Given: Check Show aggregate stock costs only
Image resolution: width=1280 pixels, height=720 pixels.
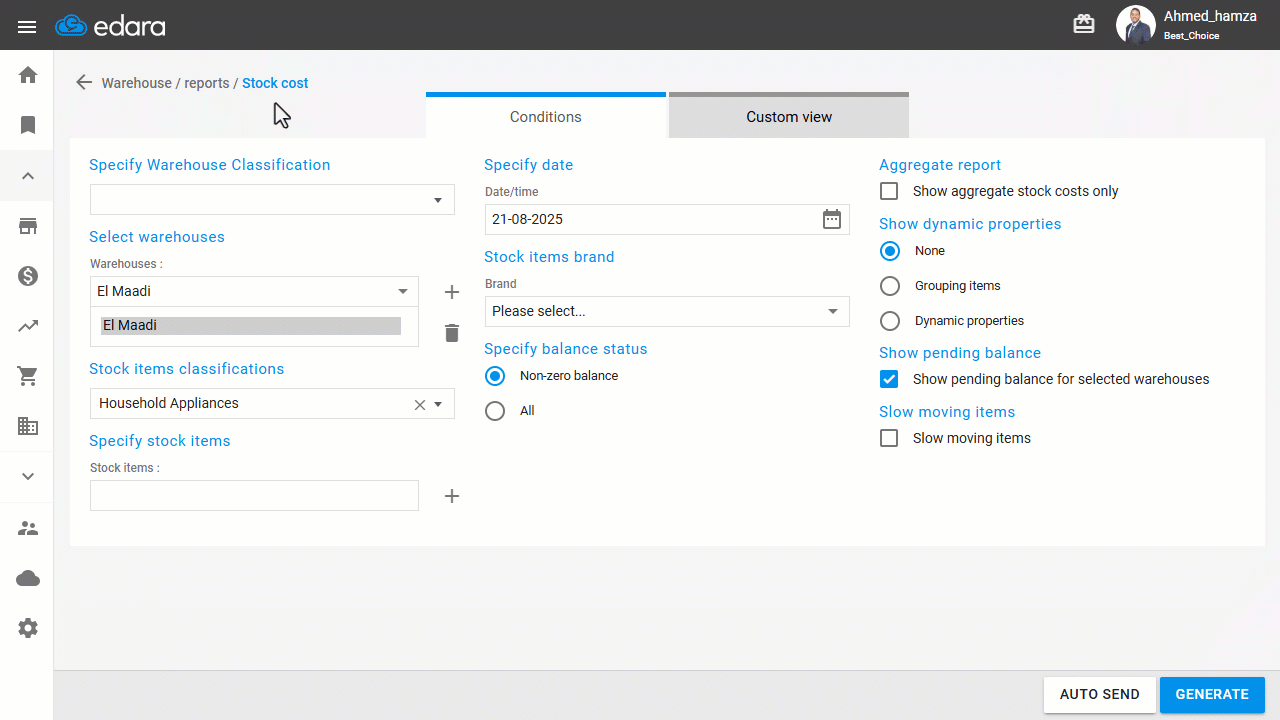Looking at the screenshot, I should pos(889,191).
